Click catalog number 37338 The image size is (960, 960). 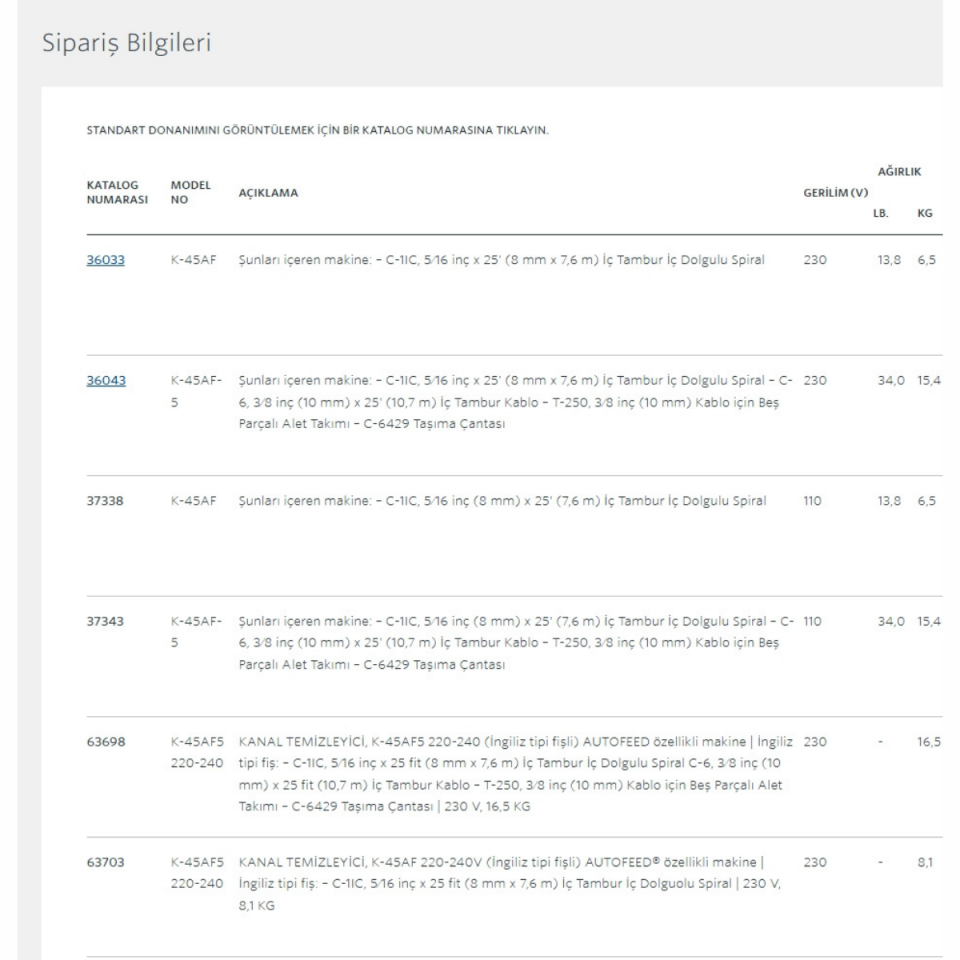point(105,501)
